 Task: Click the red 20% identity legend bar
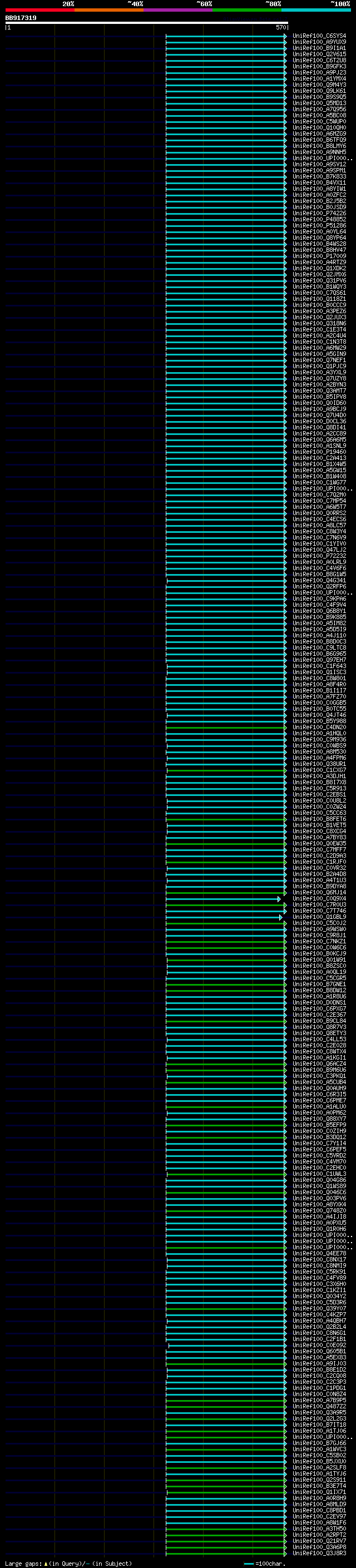coord(39,10)
